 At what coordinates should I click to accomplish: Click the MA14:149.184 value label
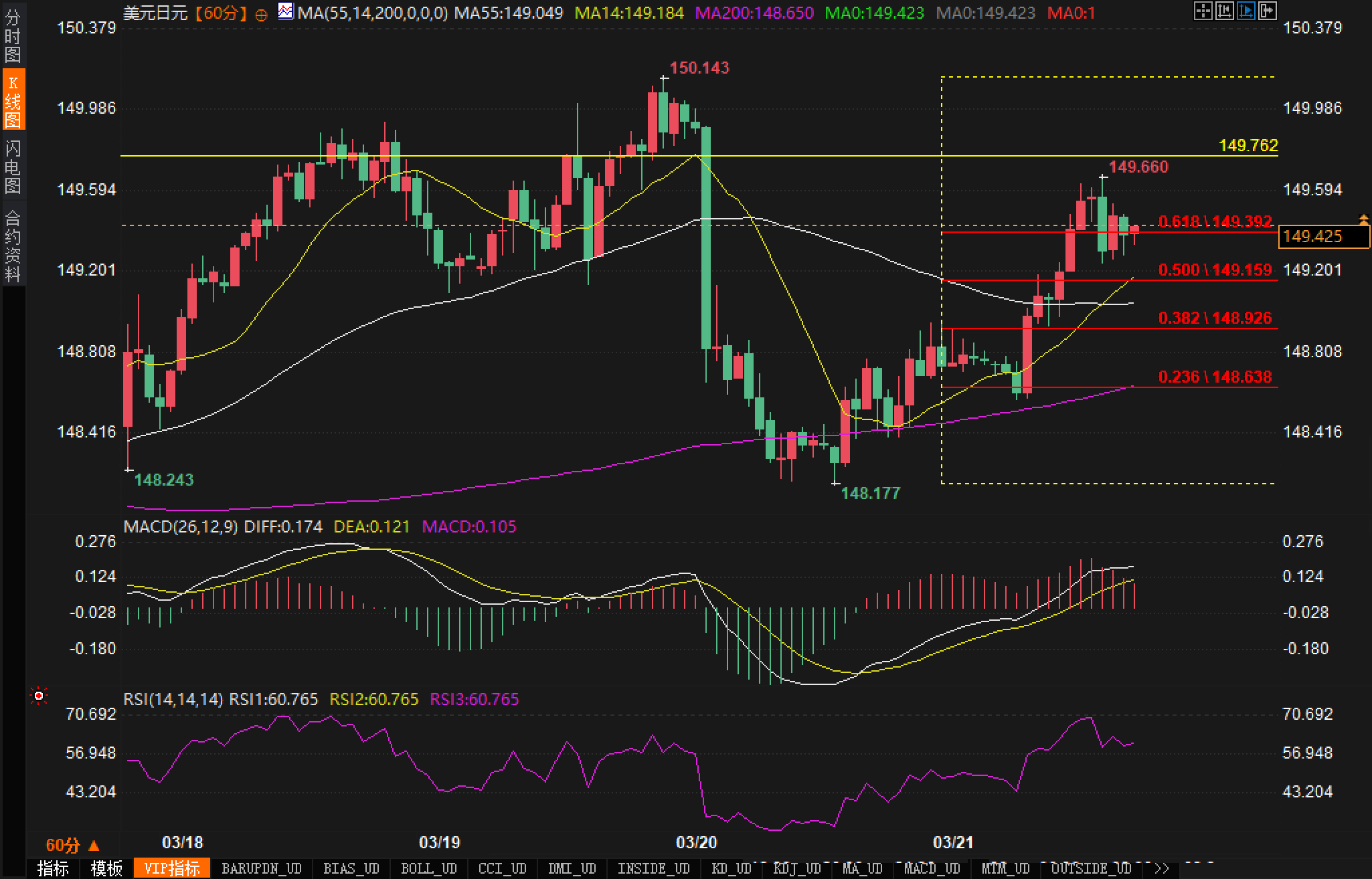tap(629, 13)
